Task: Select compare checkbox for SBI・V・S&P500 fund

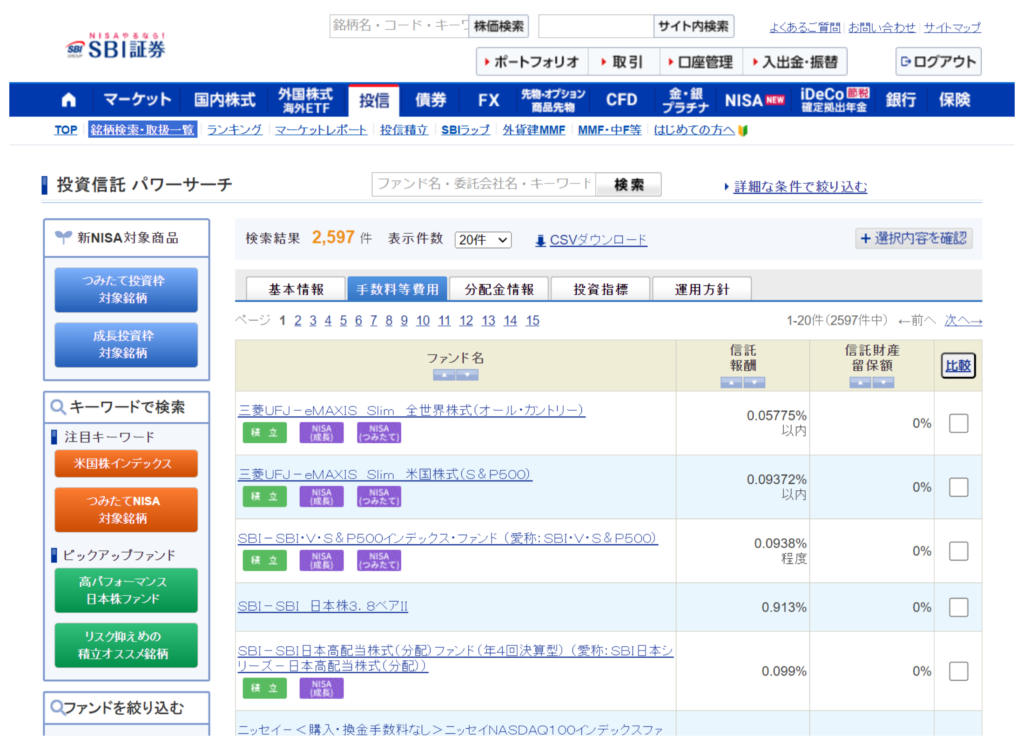Action: (958, 551)
